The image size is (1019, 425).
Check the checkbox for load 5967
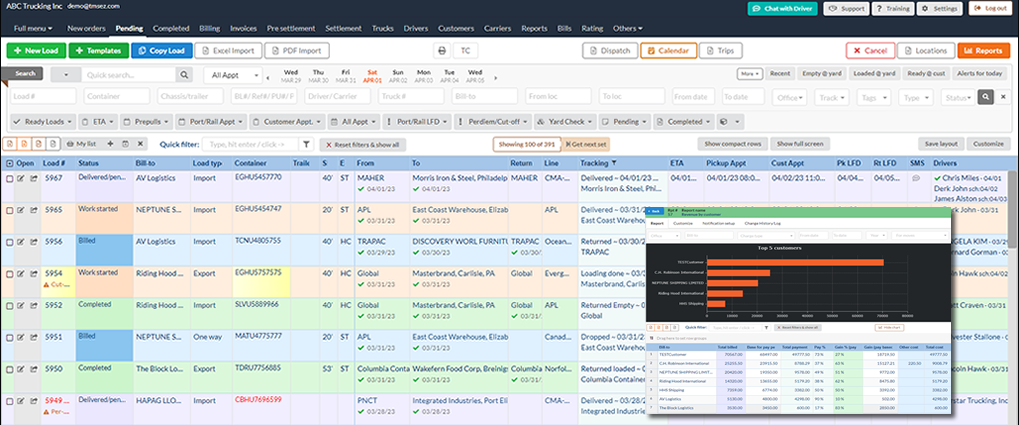click(9, 178)
